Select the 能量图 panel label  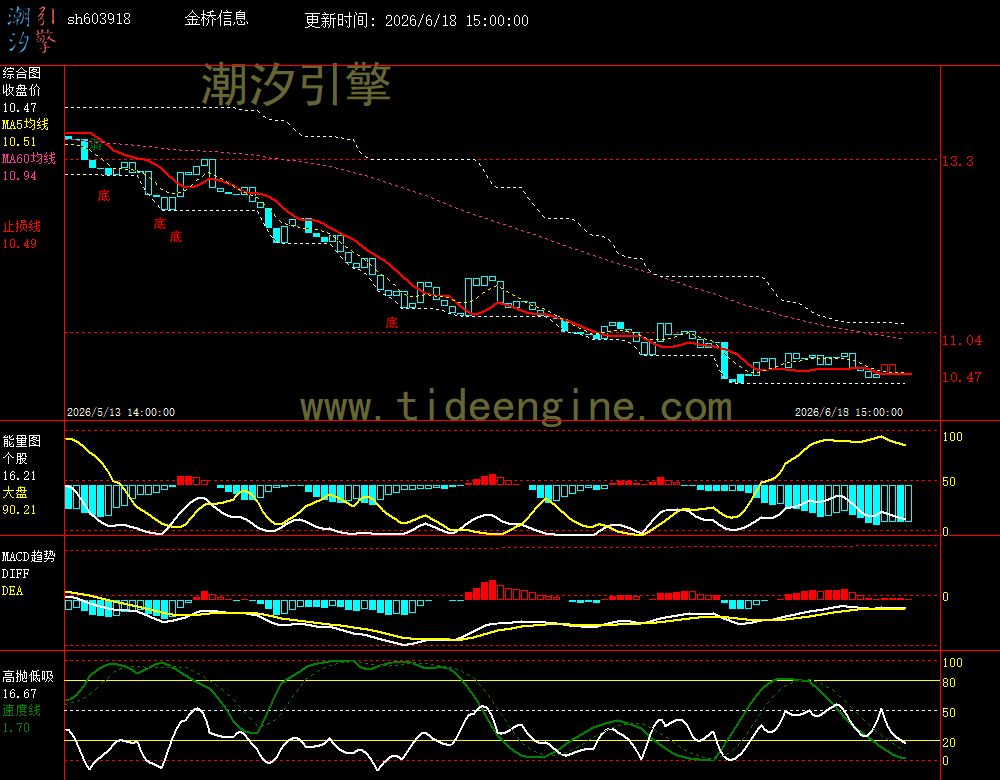(22, 441)
